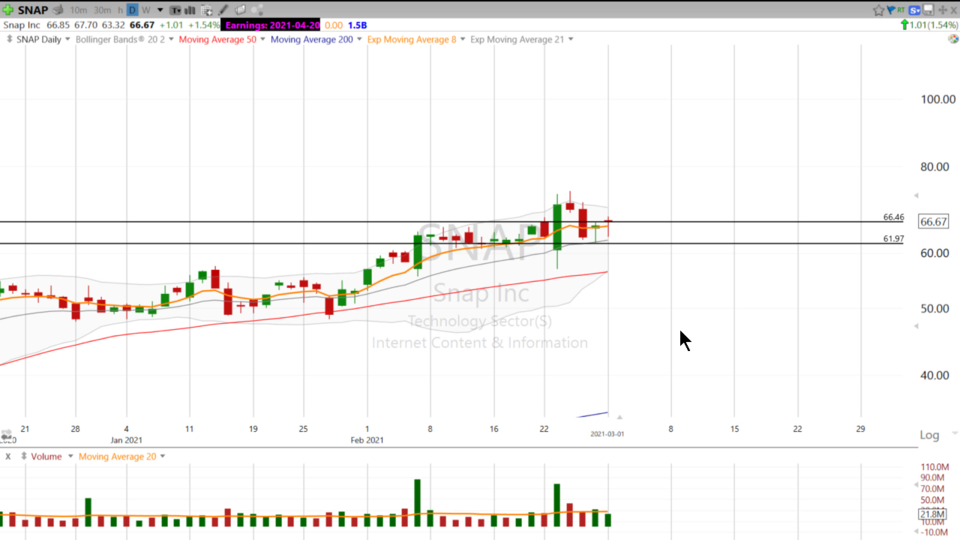The image size is (960, 540).
Task: Click the 100.00 price axis label
Action: (938, 99)
